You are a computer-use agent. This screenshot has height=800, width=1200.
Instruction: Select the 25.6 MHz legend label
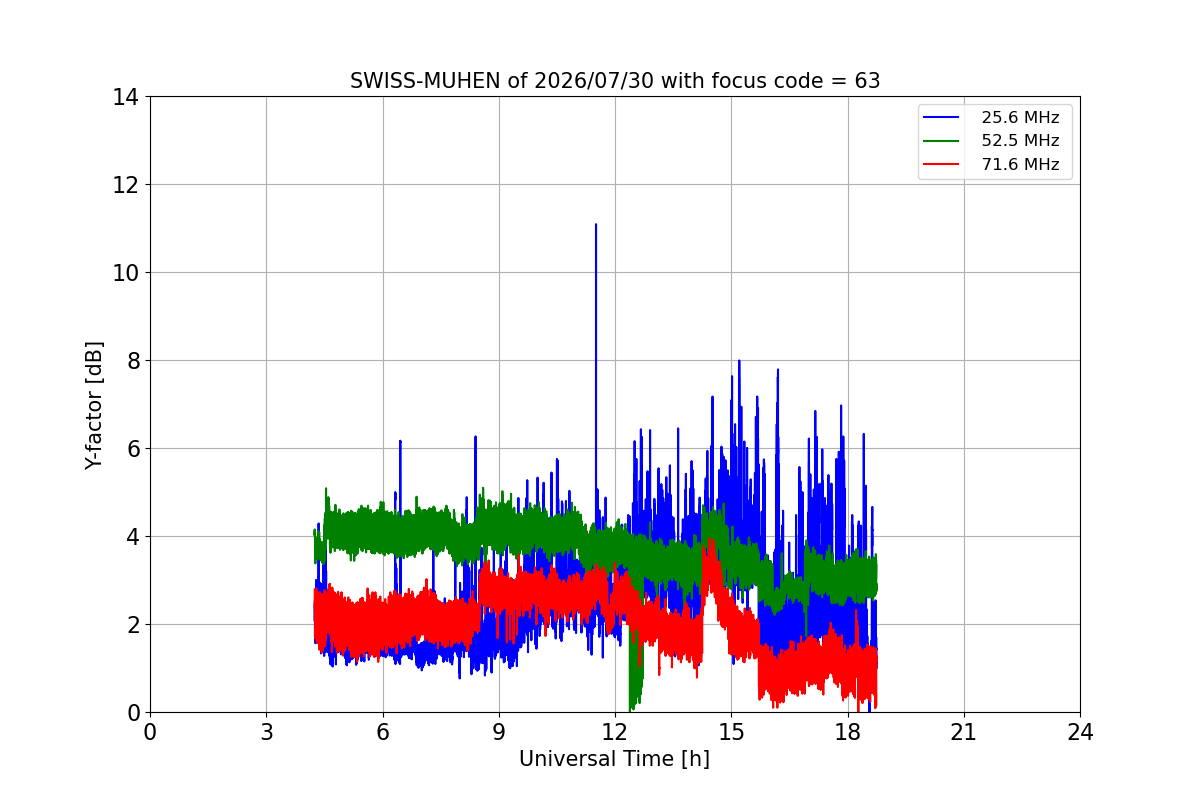tap(1020, 117)
